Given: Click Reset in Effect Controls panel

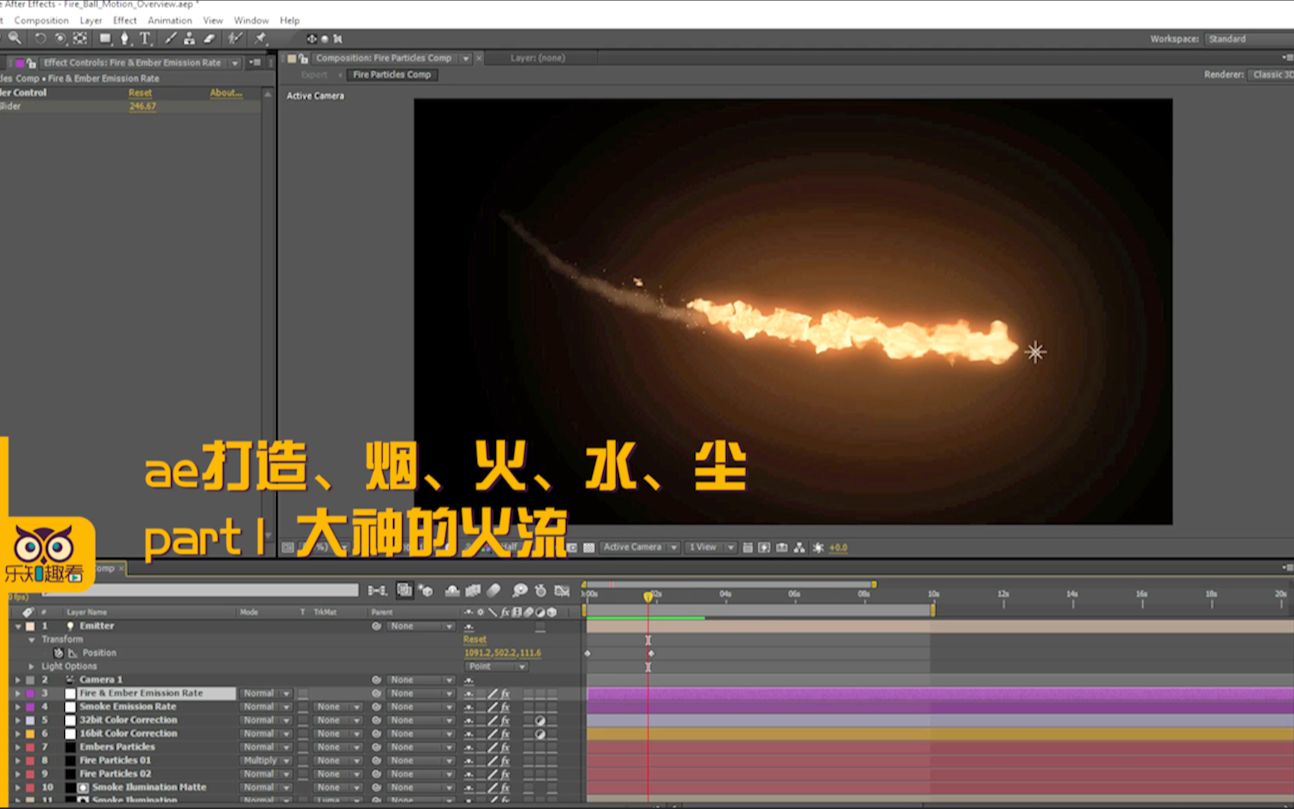Looking at the screenshot, I should [140, 93].
